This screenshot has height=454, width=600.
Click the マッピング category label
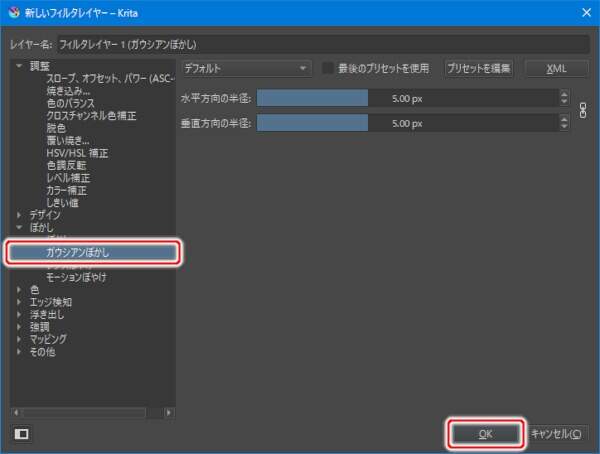pyautogui.click(x=48, y=339)
